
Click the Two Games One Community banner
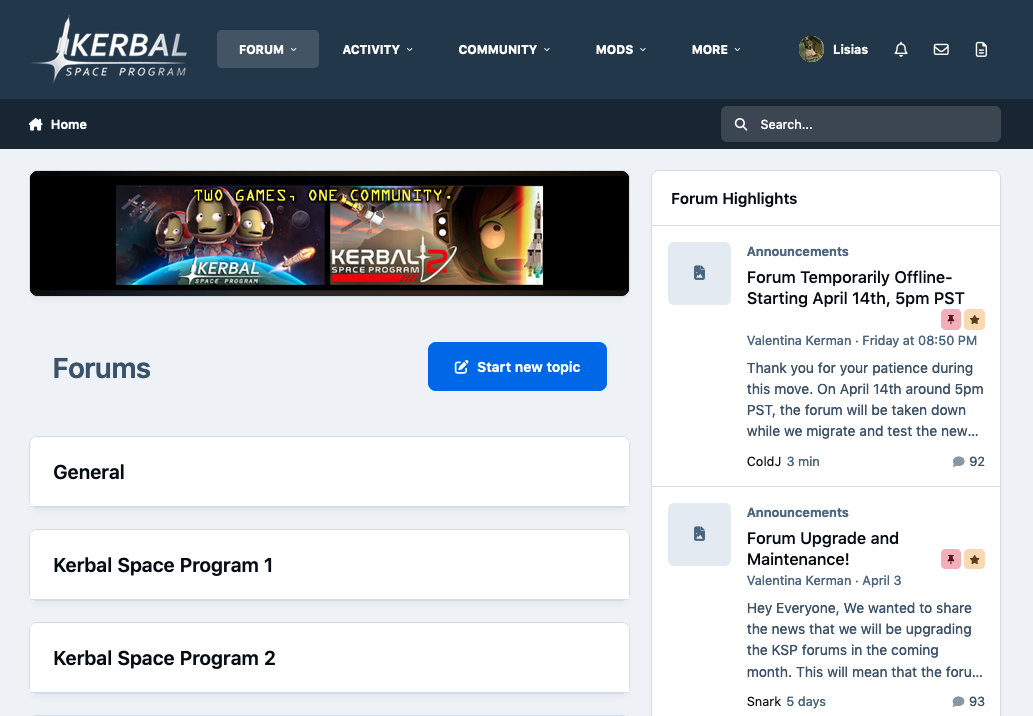[329, 235]
